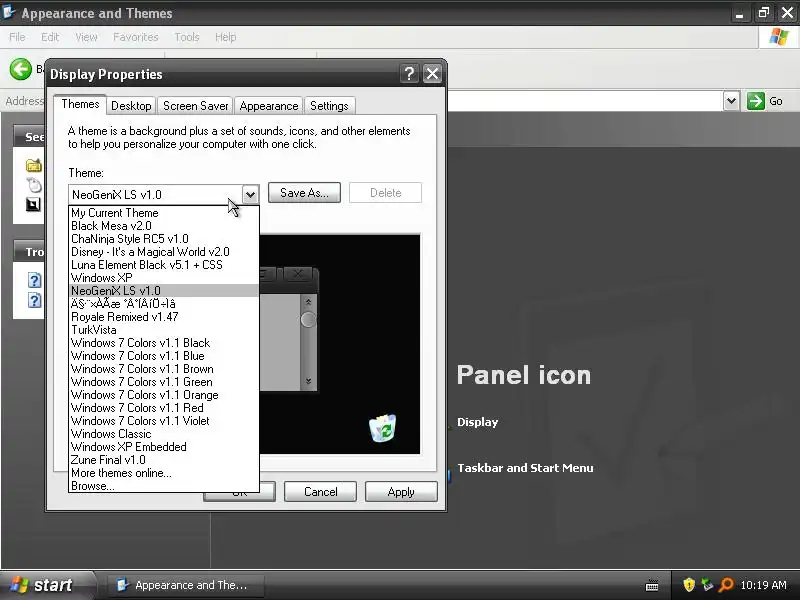This screenshot has height=600, width=800.
Task: Click the second help icon under Troubleshooters
Action: coord(34,301)
